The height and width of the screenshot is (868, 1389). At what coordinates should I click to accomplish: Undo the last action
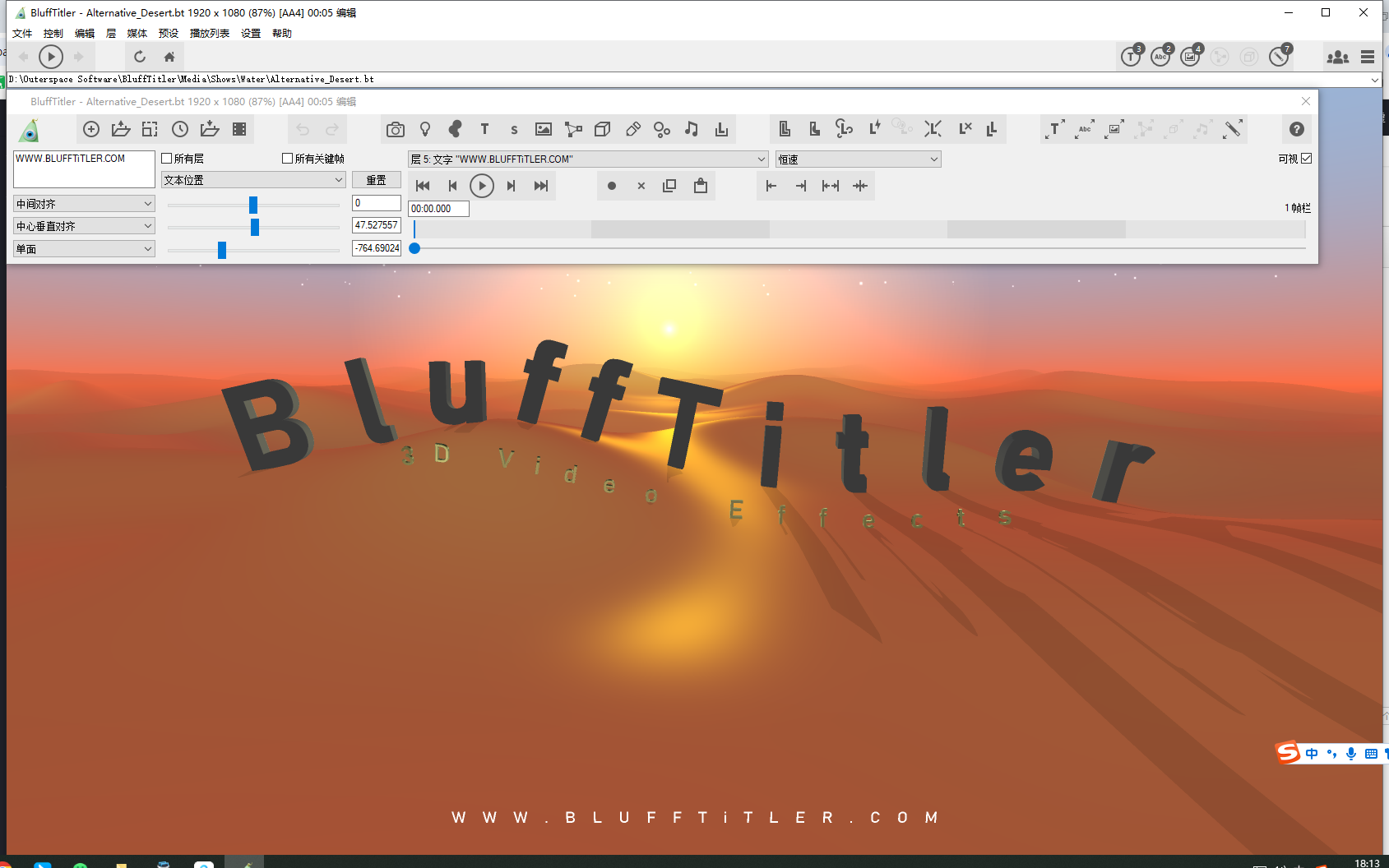pyautogui.click(x=303, y=129)
